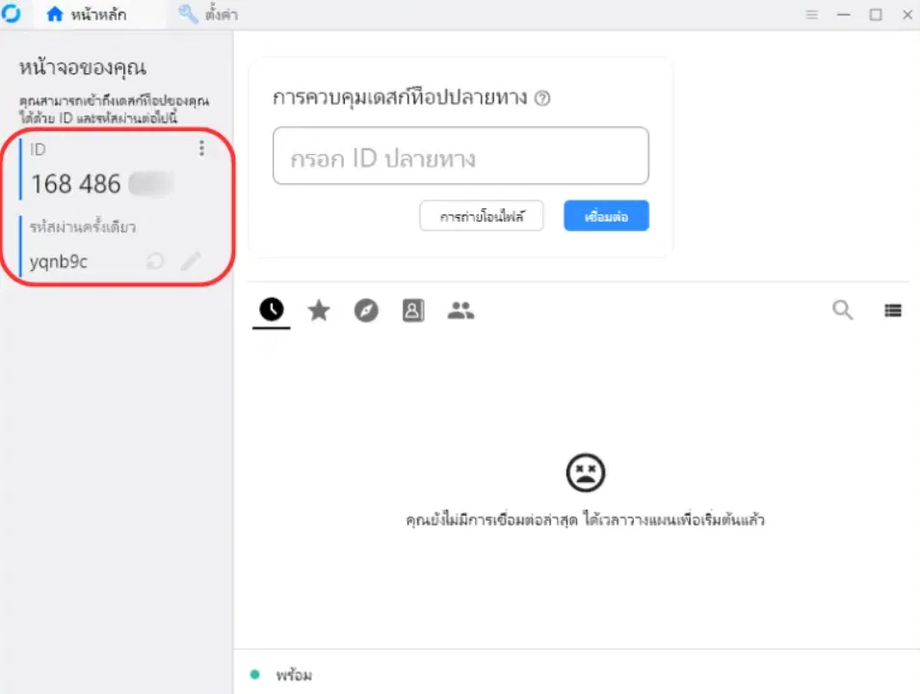Viewport: 920px width, 694px height.
Task: Switch to the หน้าหลัก home tab
Action: [x=87, y=14]
